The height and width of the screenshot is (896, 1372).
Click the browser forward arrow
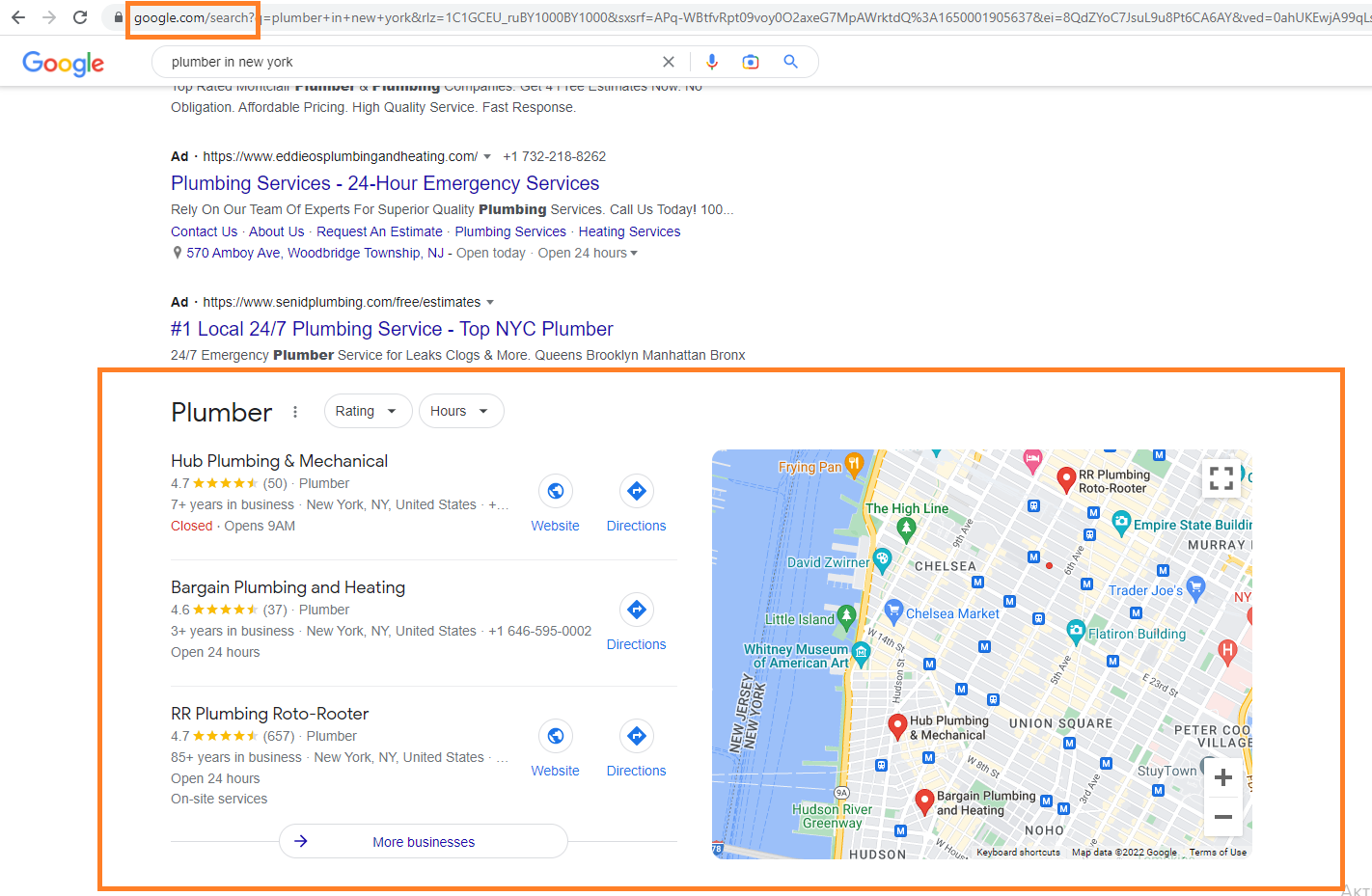[x=49, y=17]
